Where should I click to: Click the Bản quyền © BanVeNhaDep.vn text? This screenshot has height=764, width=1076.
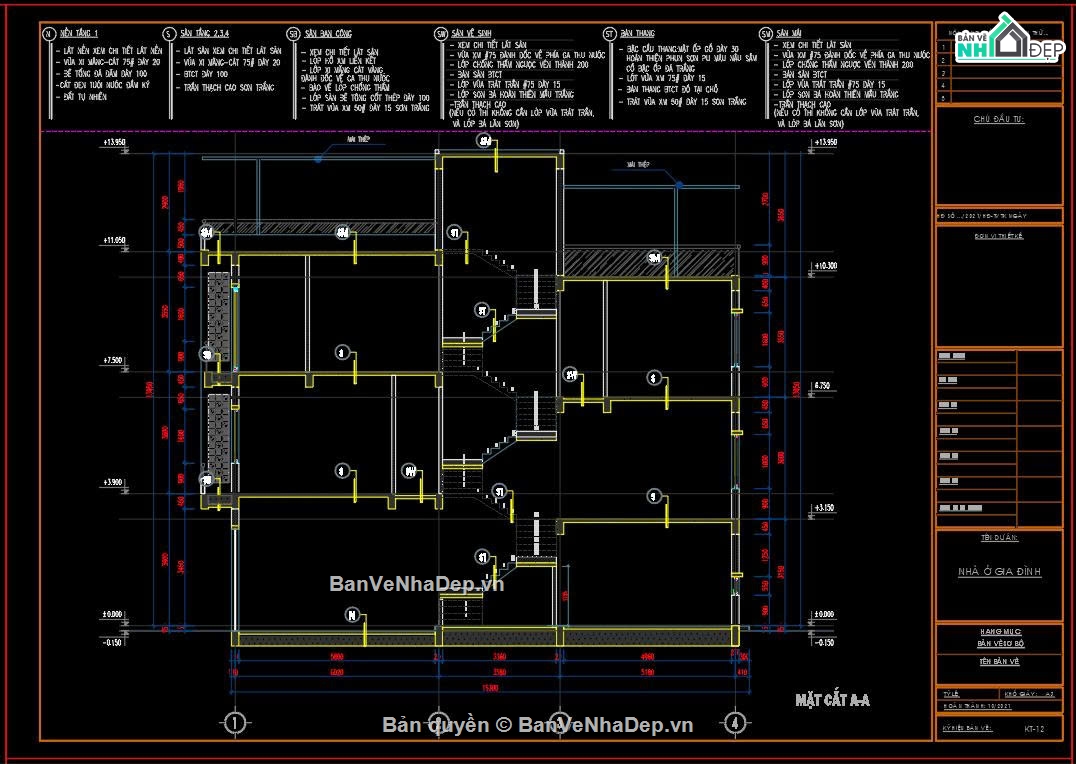[538, 725]
